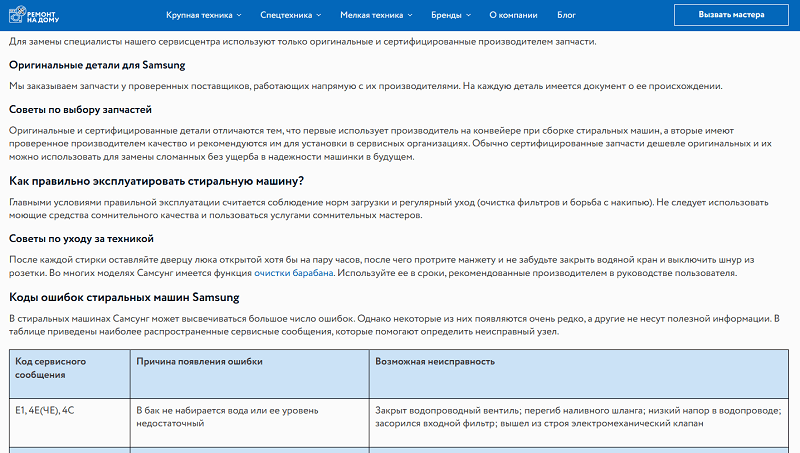Click the Причина появления ошибки column header
Image resolution: width=800 pixels, height=453 pixels.
point(250,374)
